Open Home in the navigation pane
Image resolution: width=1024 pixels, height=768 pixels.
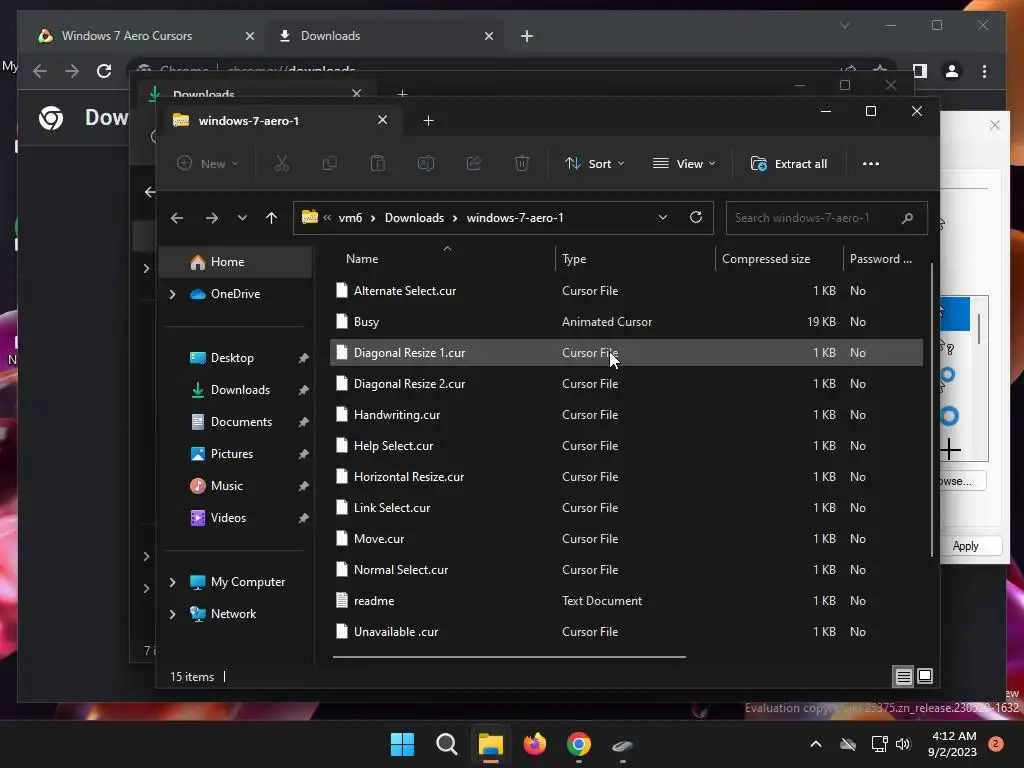point(236,262)
